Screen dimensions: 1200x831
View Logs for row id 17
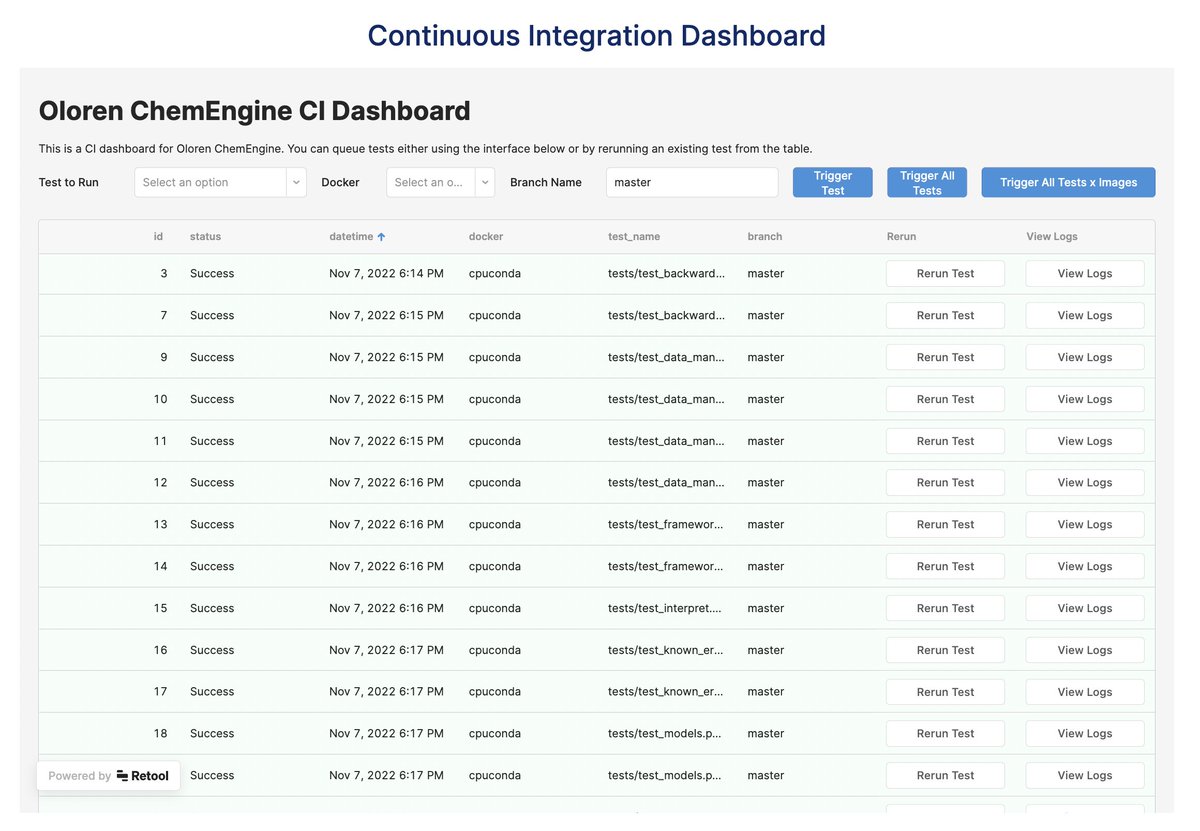point(1085,692)
